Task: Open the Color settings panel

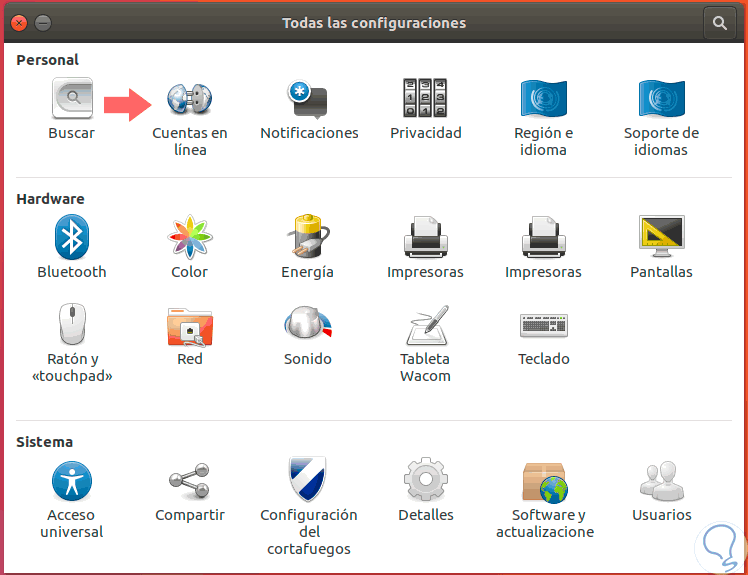Action: tap(189, 238)
